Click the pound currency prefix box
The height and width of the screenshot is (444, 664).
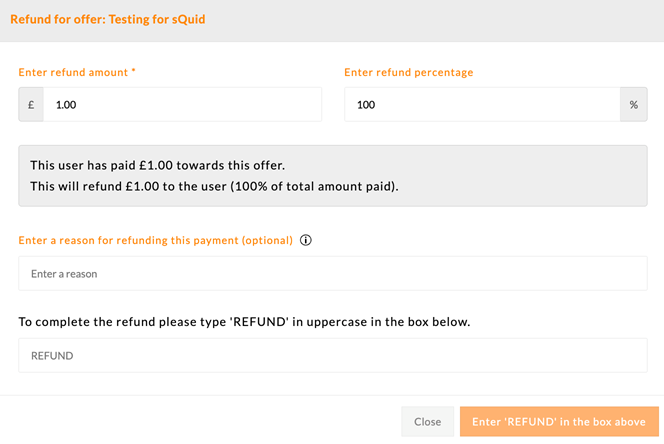click(x=31, y=105)
